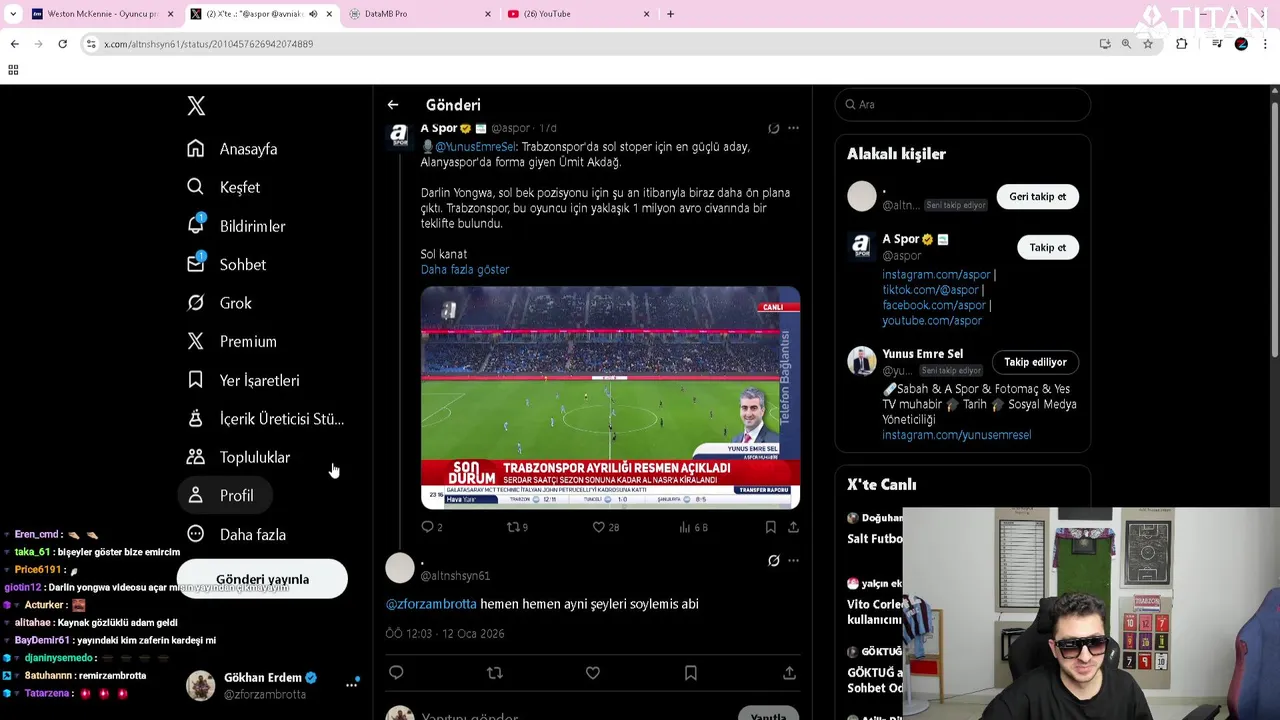
Task: Click Geri takip et button
Action: (1037, 197)
